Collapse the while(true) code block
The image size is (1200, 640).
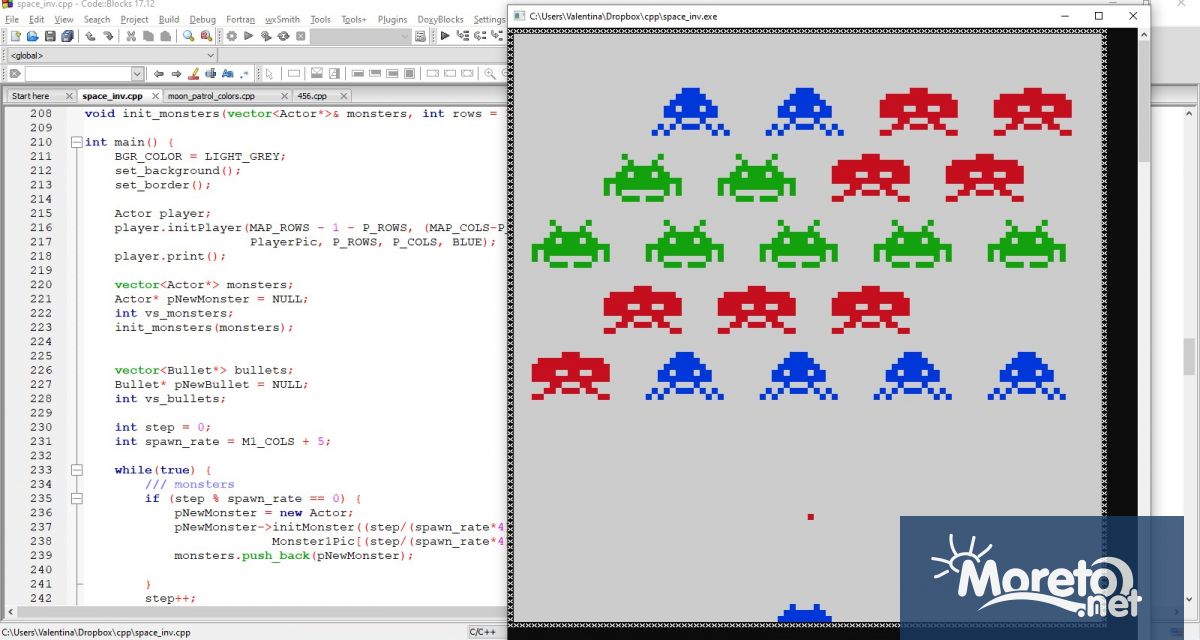point(76,470)
